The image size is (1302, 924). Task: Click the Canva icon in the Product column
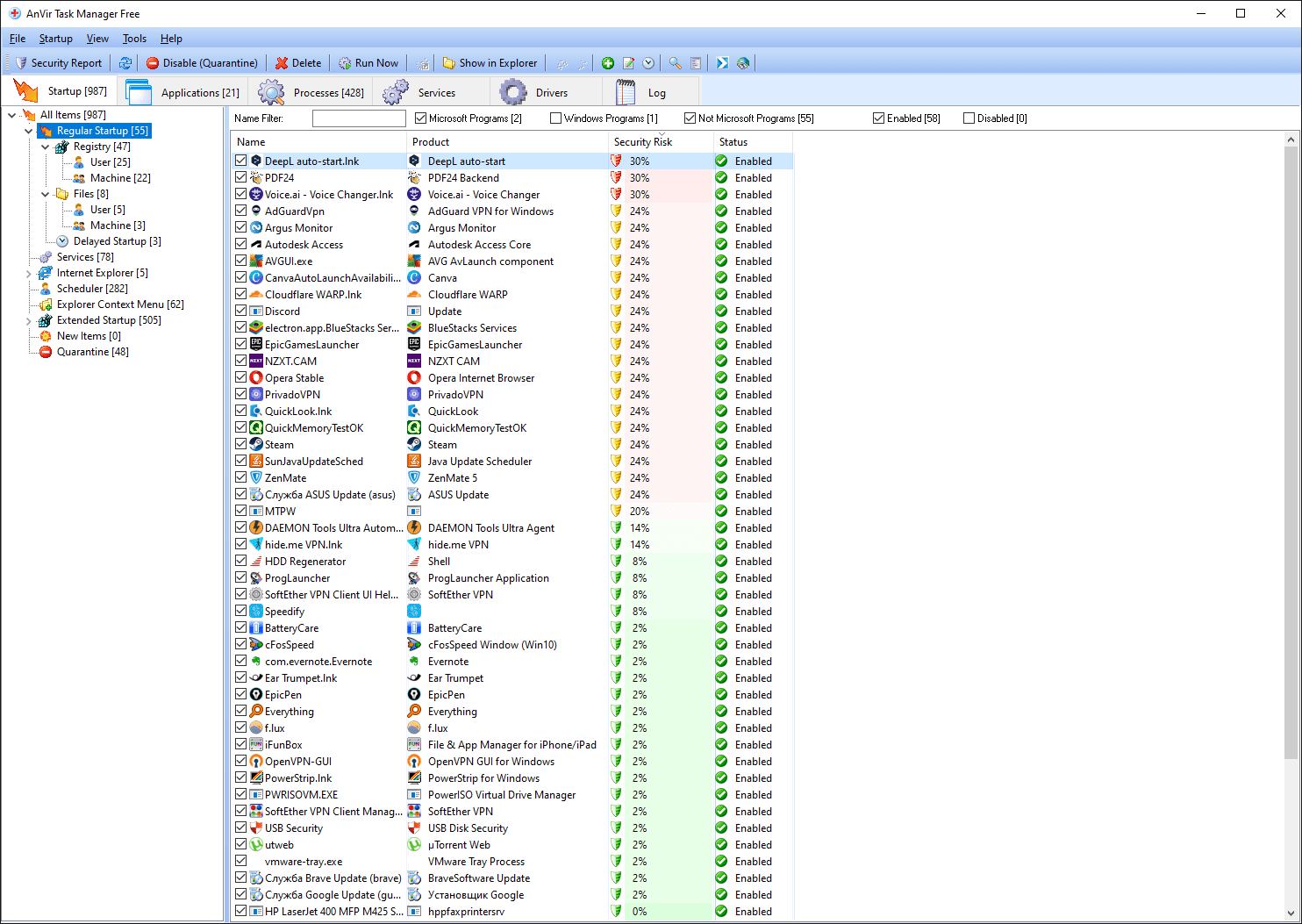coord(414,277)
